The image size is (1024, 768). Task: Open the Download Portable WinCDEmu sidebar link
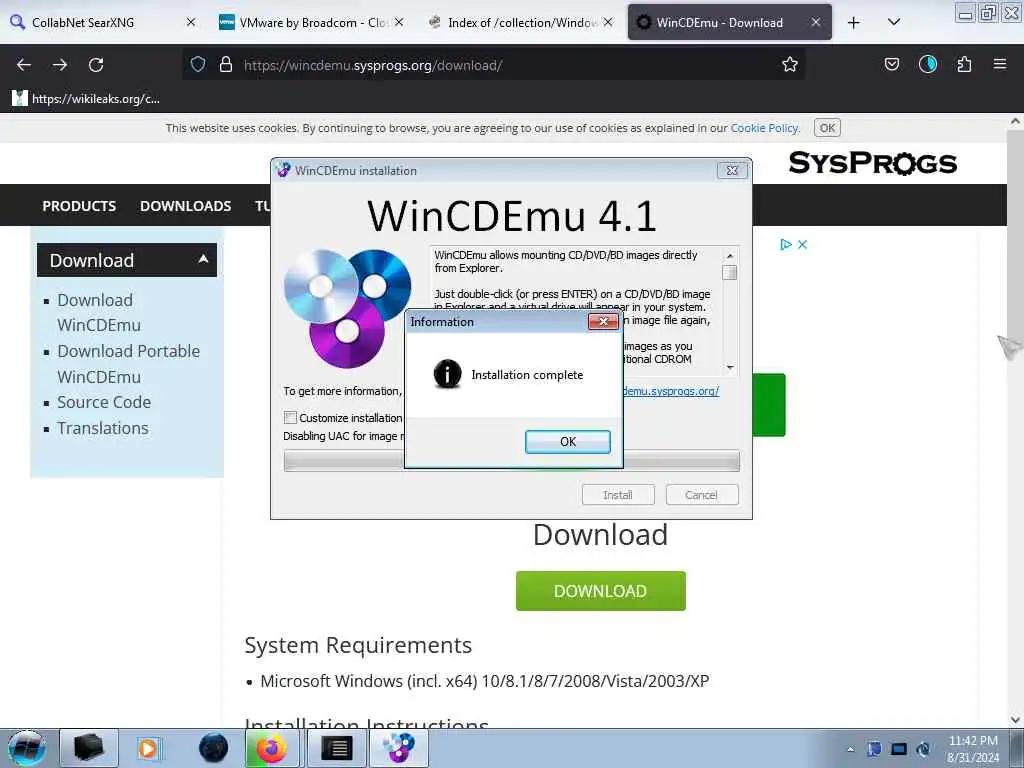coord(129,364)
